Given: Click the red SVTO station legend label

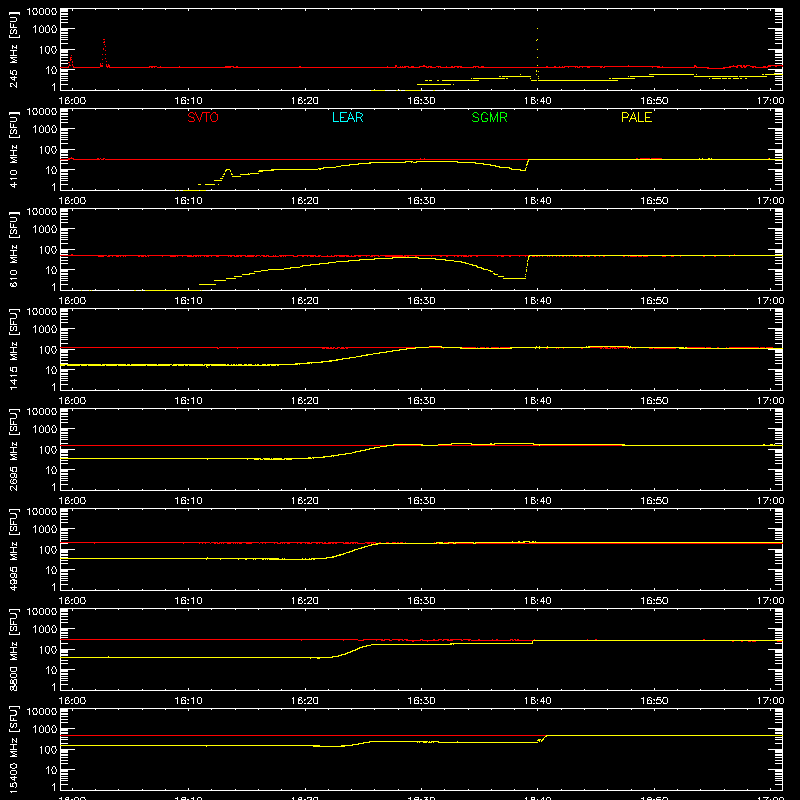Looking at the screenshot, I should [x=203, y=117].
